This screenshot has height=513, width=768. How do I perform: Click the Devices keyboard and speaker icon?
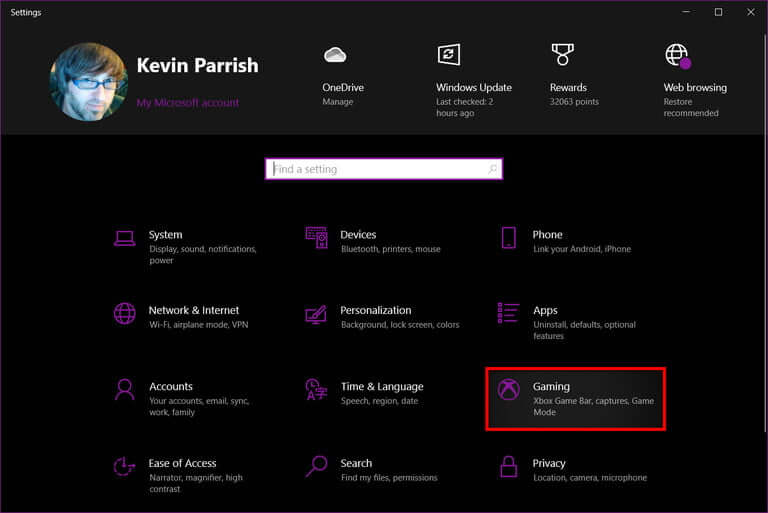pos(316,237)
